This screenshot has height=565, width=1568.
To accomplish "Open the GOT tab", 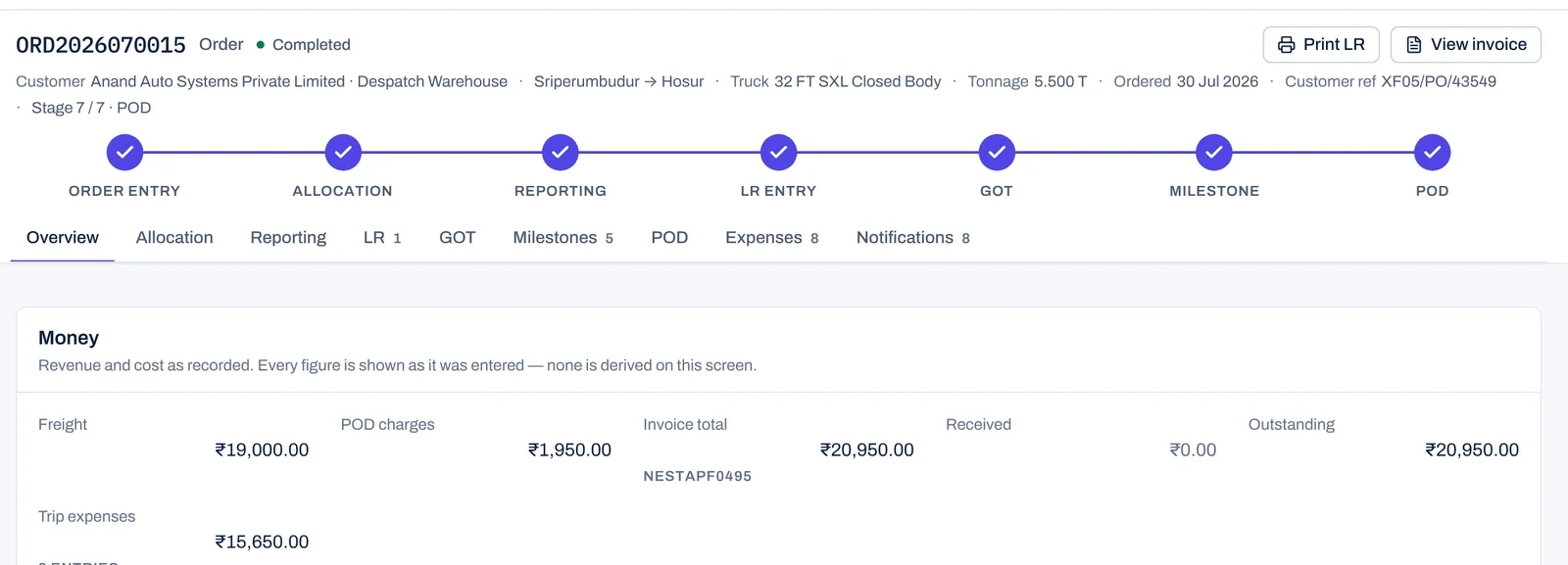I will (x=457, y=238).
